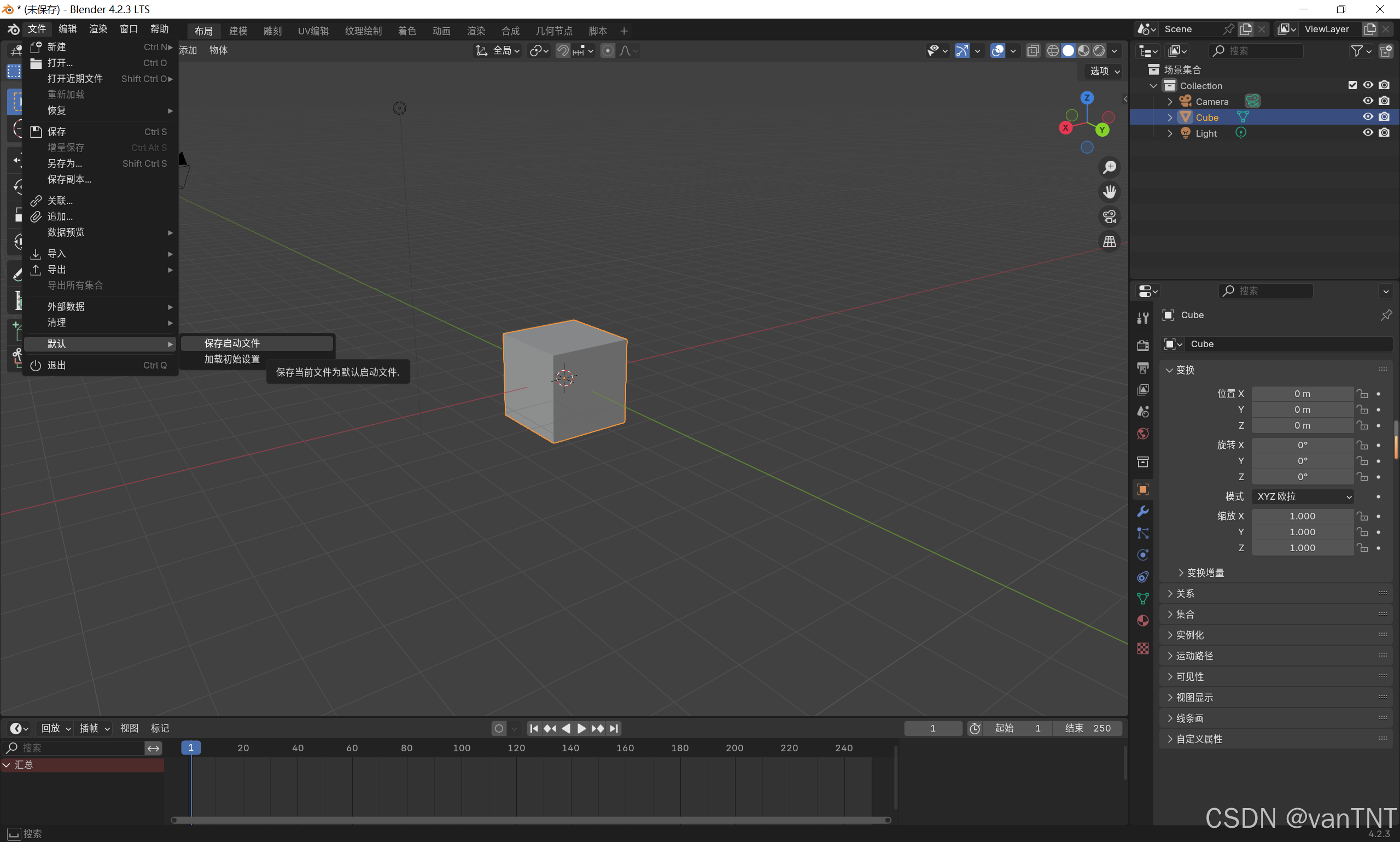Open the Material properties tab icon
This screenshot has height=842, width=1400.
1142,621
